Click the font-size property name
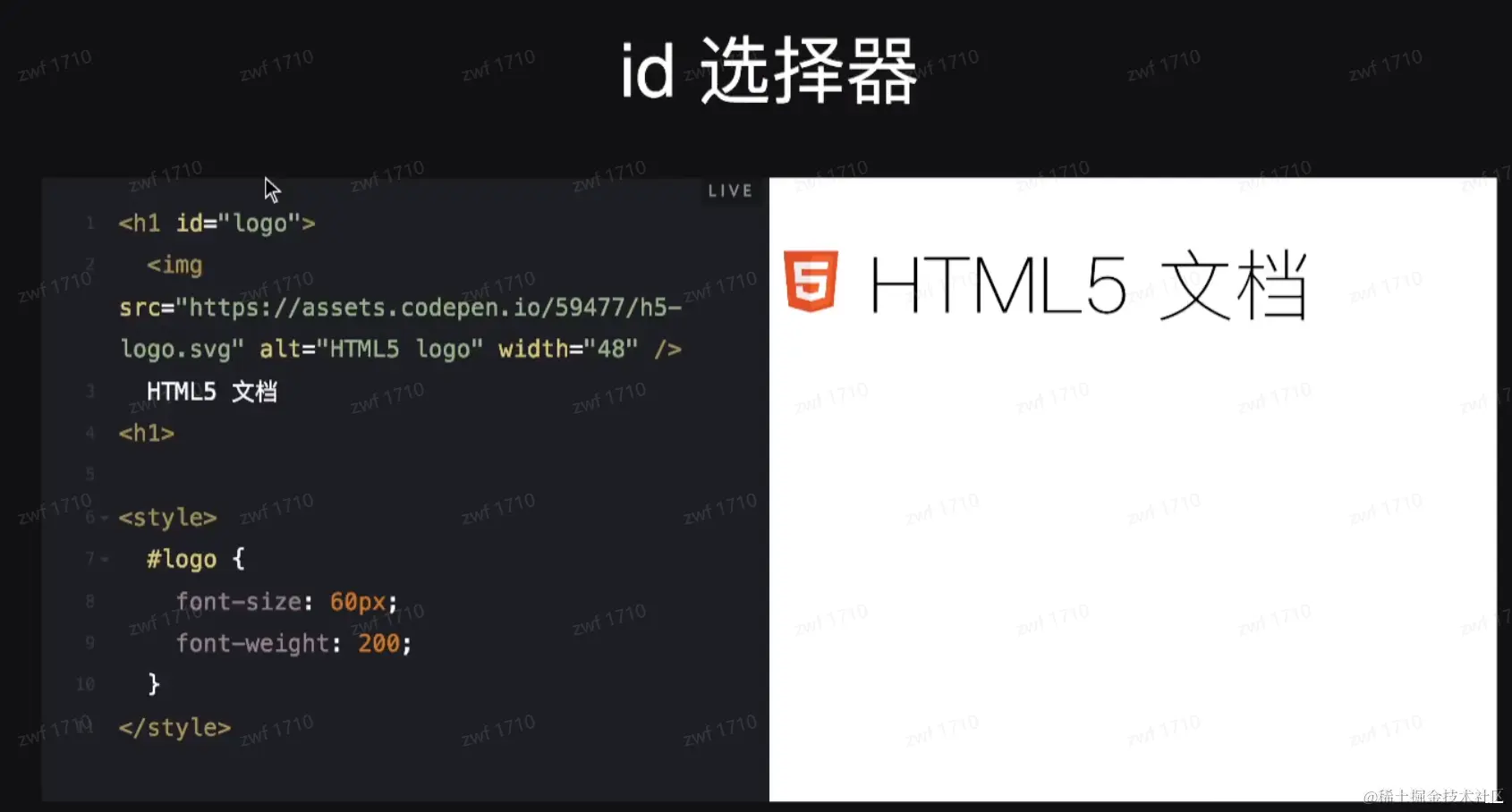The image size is (1512, 812). tap(238, 601)
